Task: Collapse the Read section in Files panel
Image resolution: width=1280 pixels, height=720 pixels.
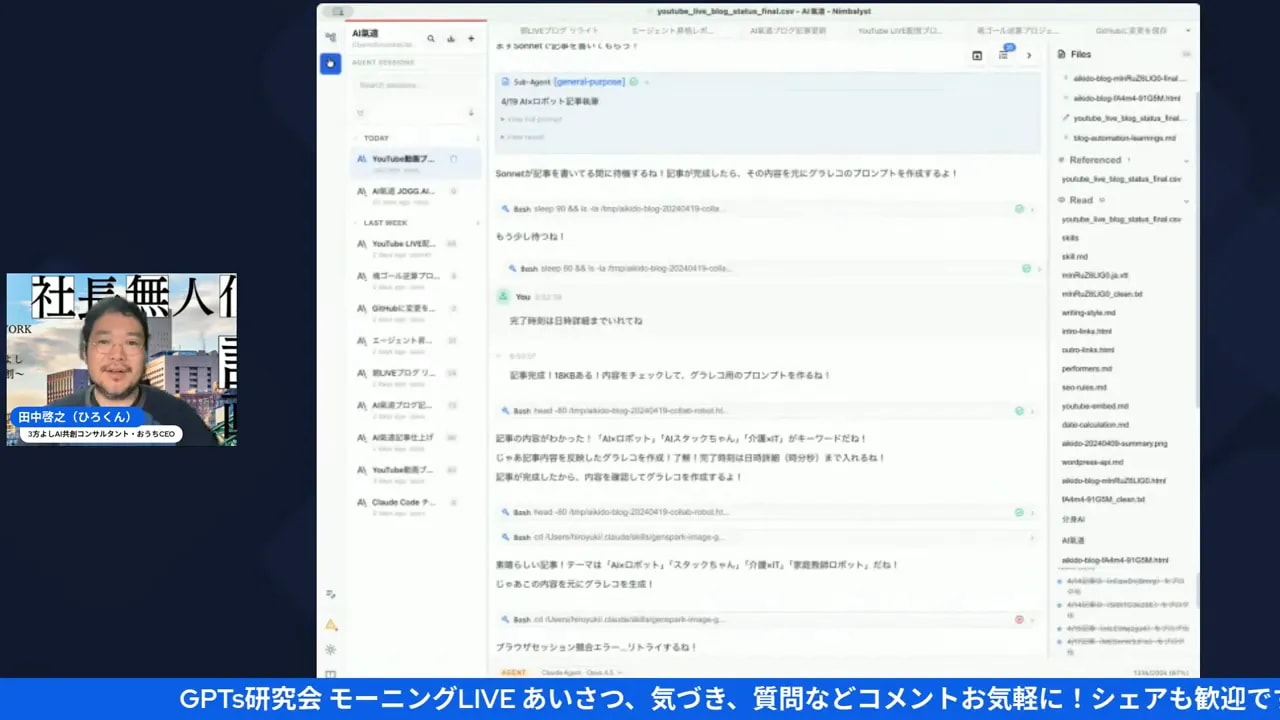Action: pos(1185,200)
